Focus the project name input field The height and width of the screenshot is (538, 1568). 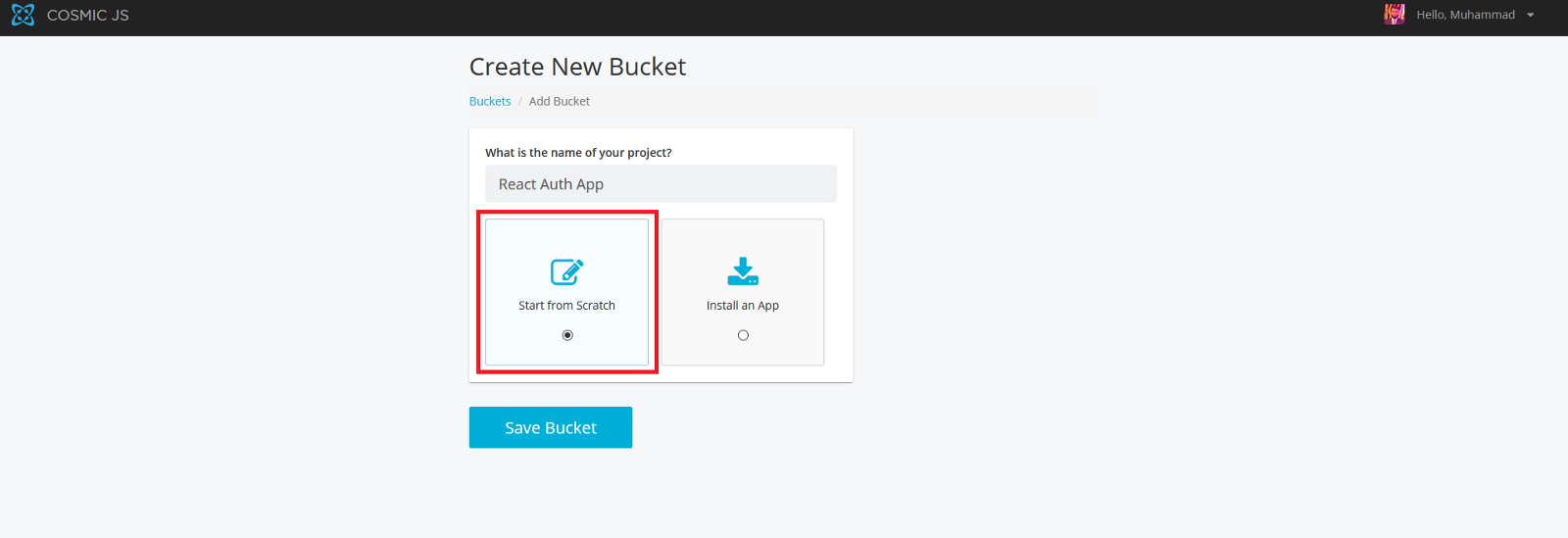point(661,184)
